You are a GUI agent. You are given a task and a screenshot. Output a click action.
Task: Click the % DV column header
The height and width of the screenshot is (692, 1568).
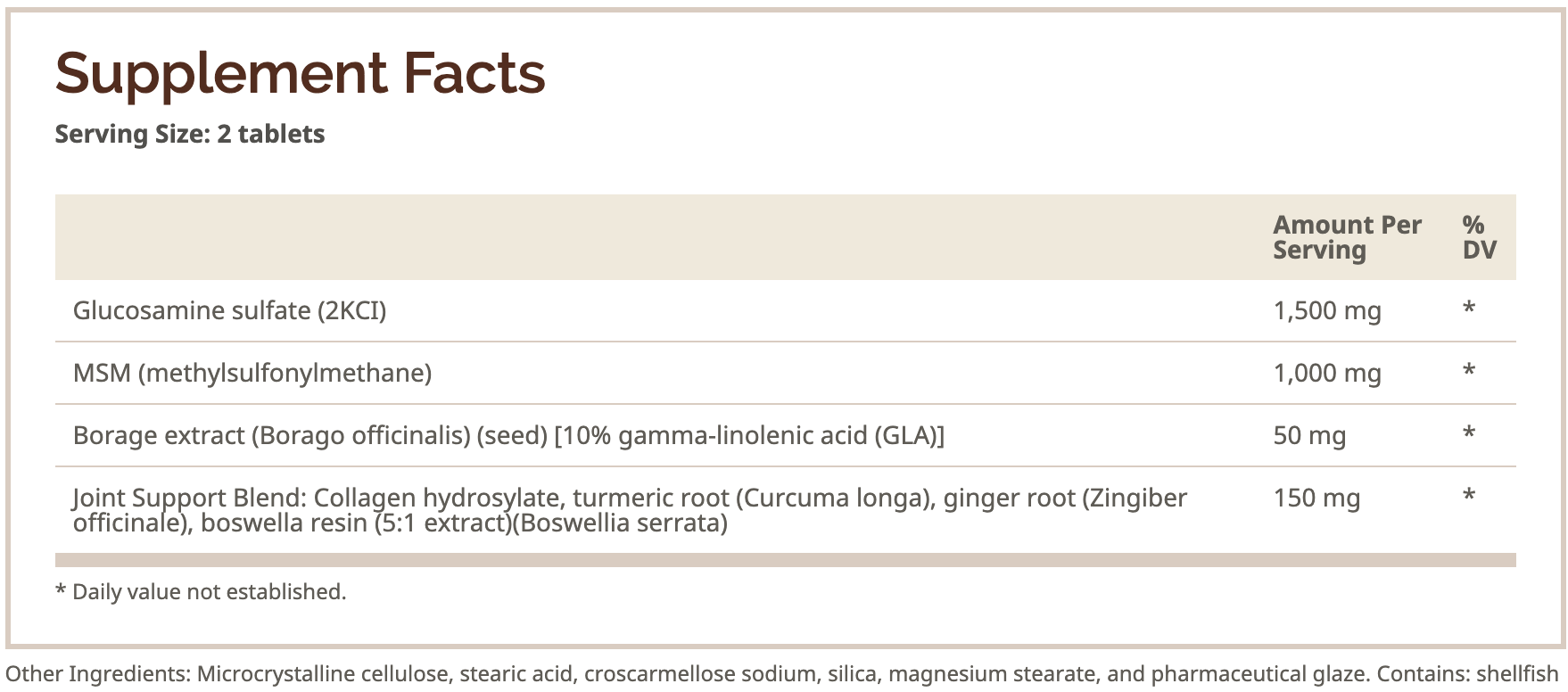[x=1478, y=237]
